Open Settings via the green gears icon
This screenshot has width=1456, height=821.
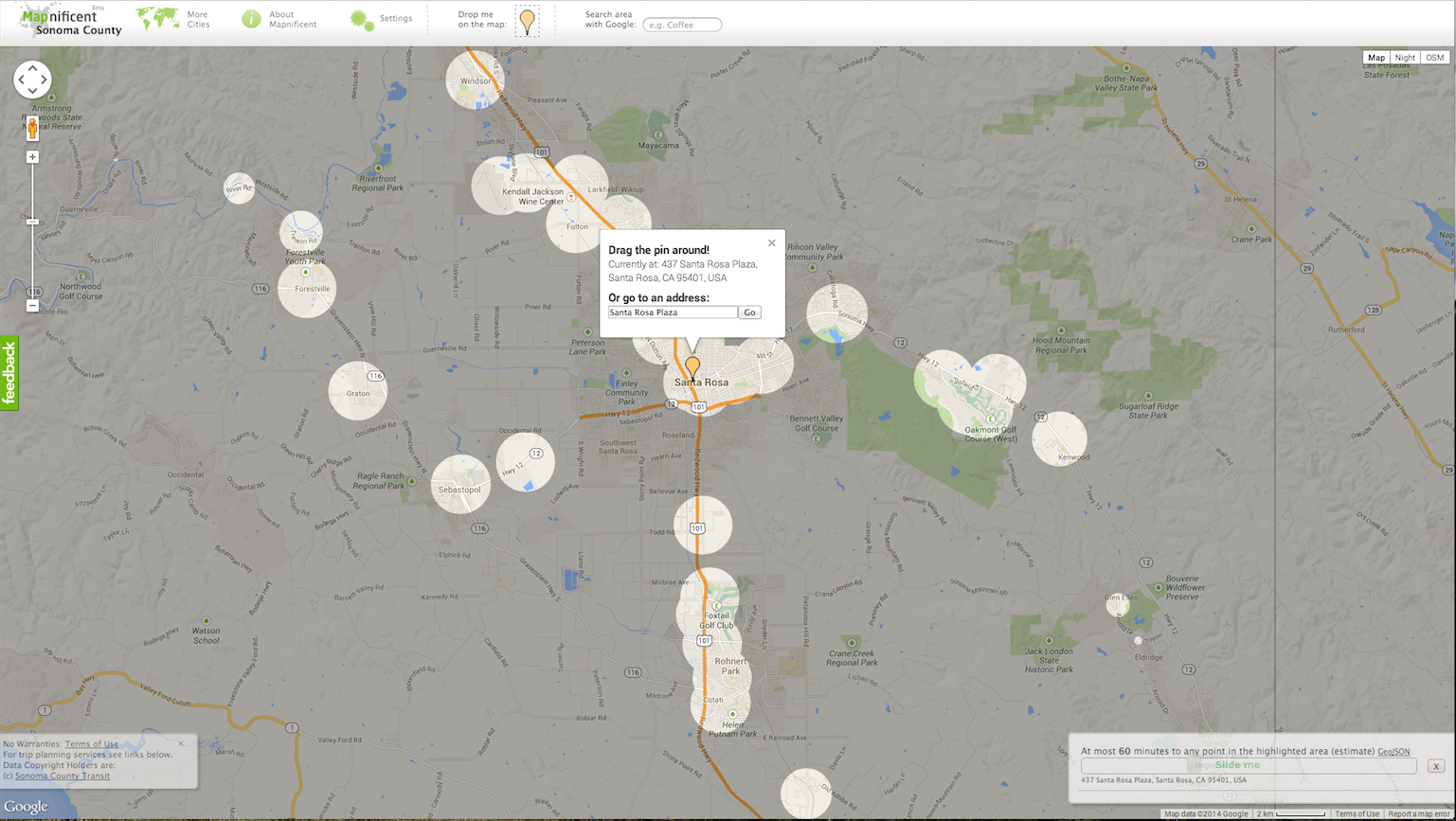pyautogui.click(x=362, y=20)
